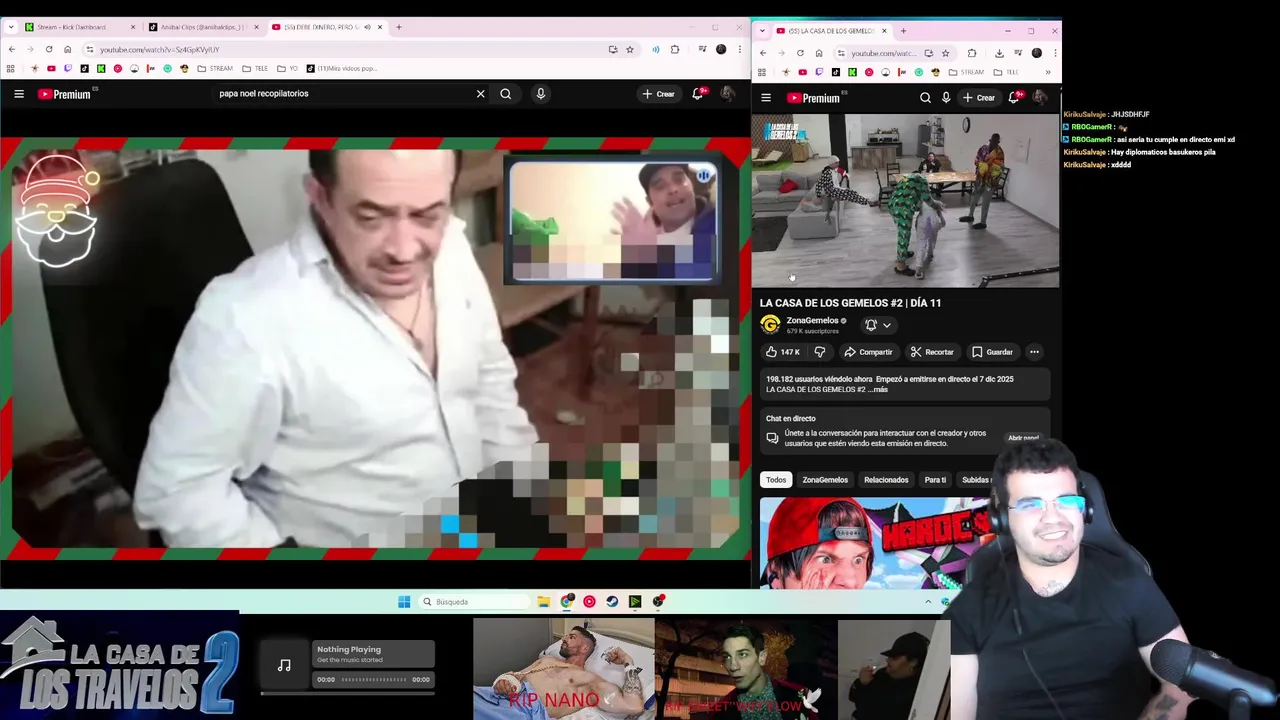
Task: Select the 'Para ti' filter chip
Action: coord(935,480)
